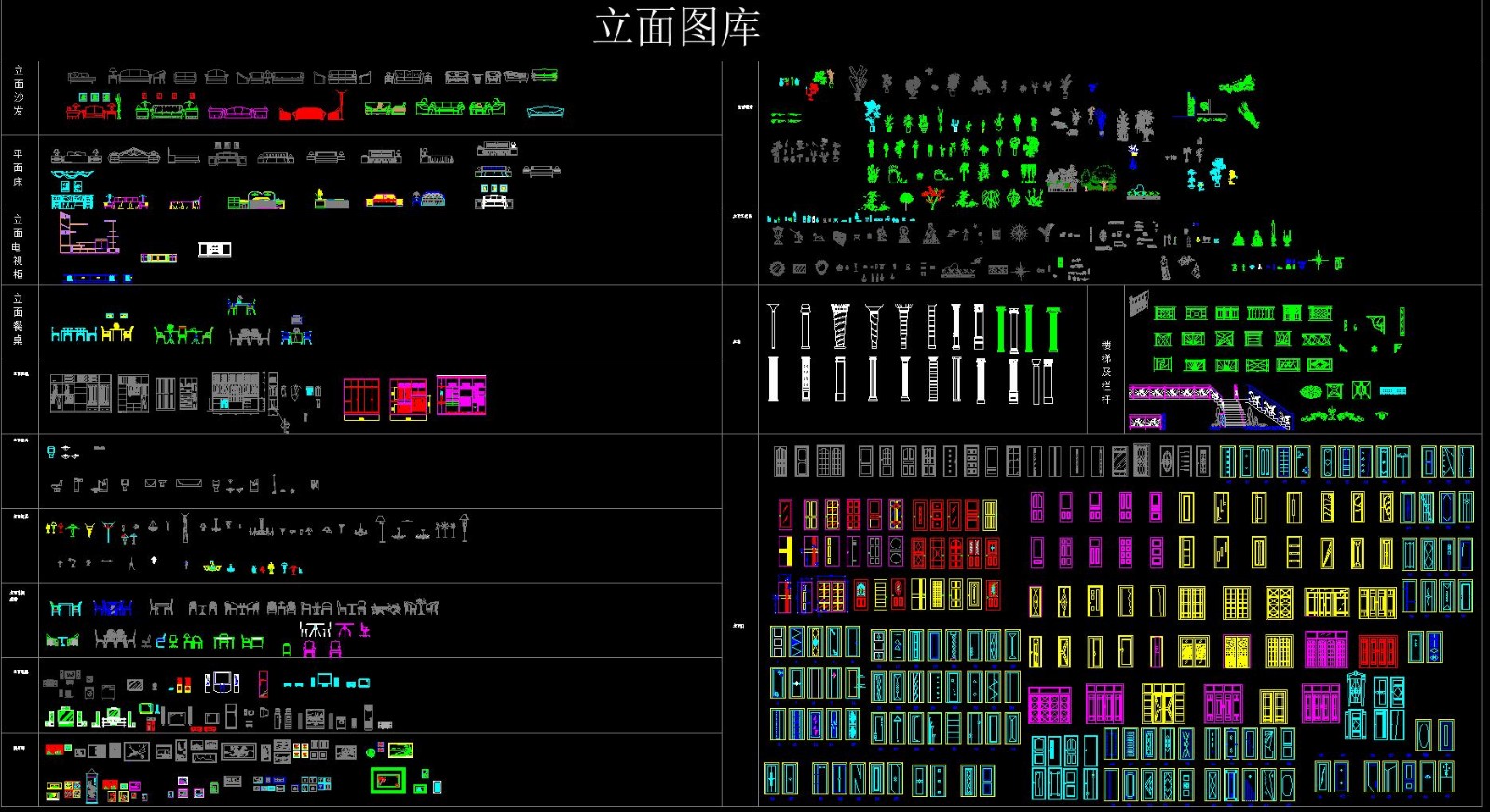The height and width of the screenshot is (812, 1490).
Task: Pick the white twisted spiral column block
Action: (x=840, y=325)
